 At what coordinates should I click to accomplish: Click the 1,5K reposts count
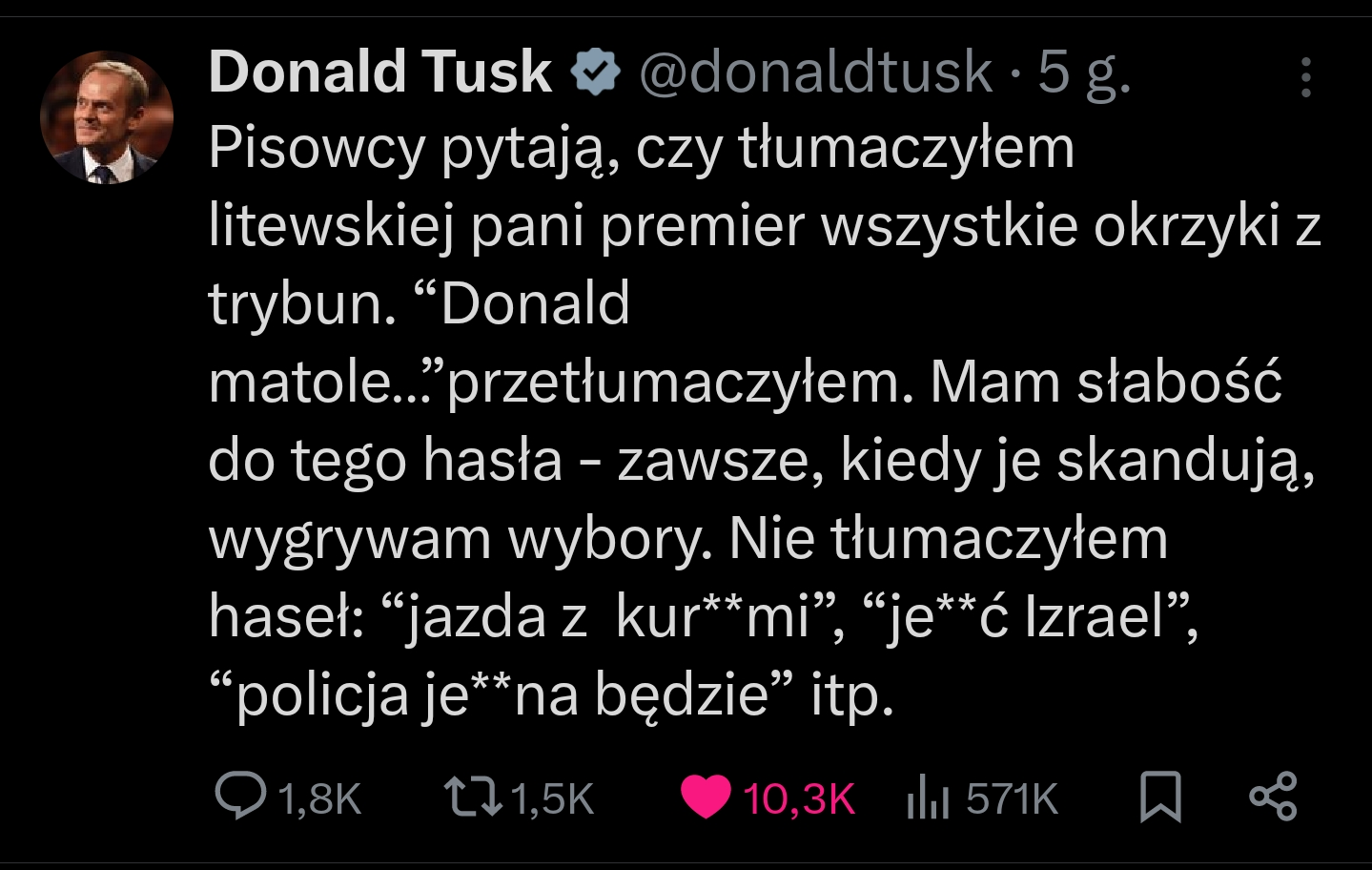(x=553, y=799)
